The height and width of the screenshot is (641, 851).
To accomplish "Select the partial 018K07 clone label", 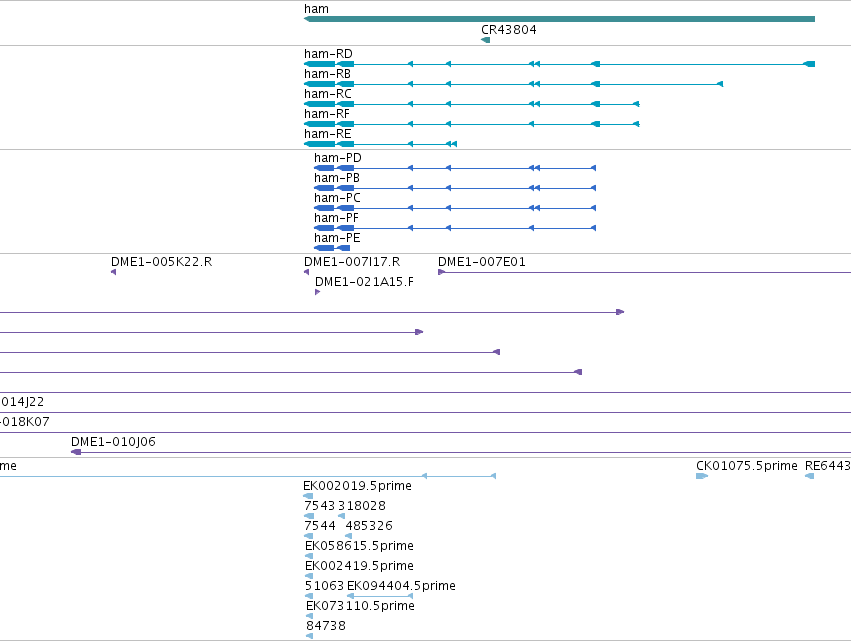I will [24, 422].
